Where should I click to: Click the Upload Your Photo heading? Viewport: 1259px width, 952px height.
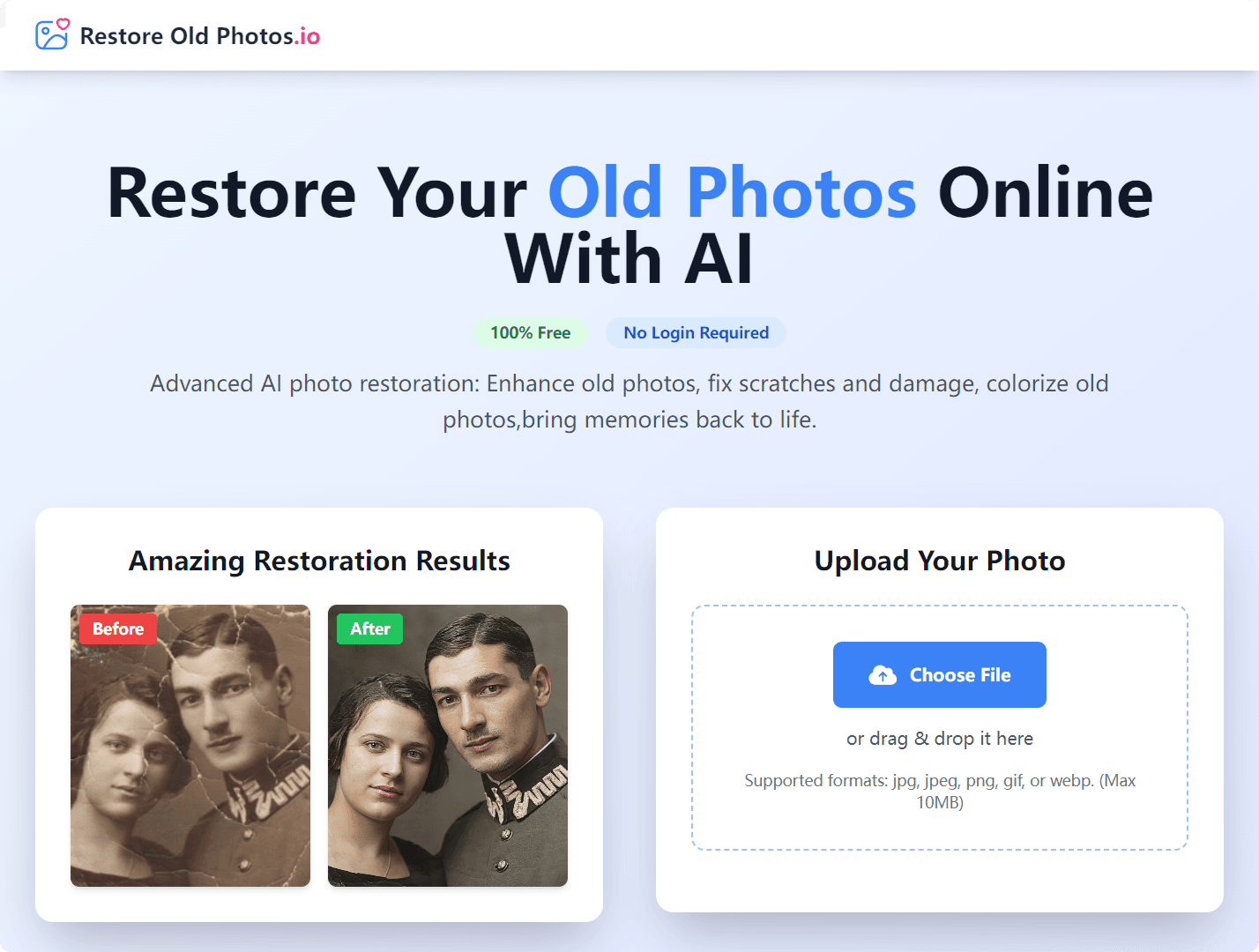pyautogui.click(x=940, y=561)
